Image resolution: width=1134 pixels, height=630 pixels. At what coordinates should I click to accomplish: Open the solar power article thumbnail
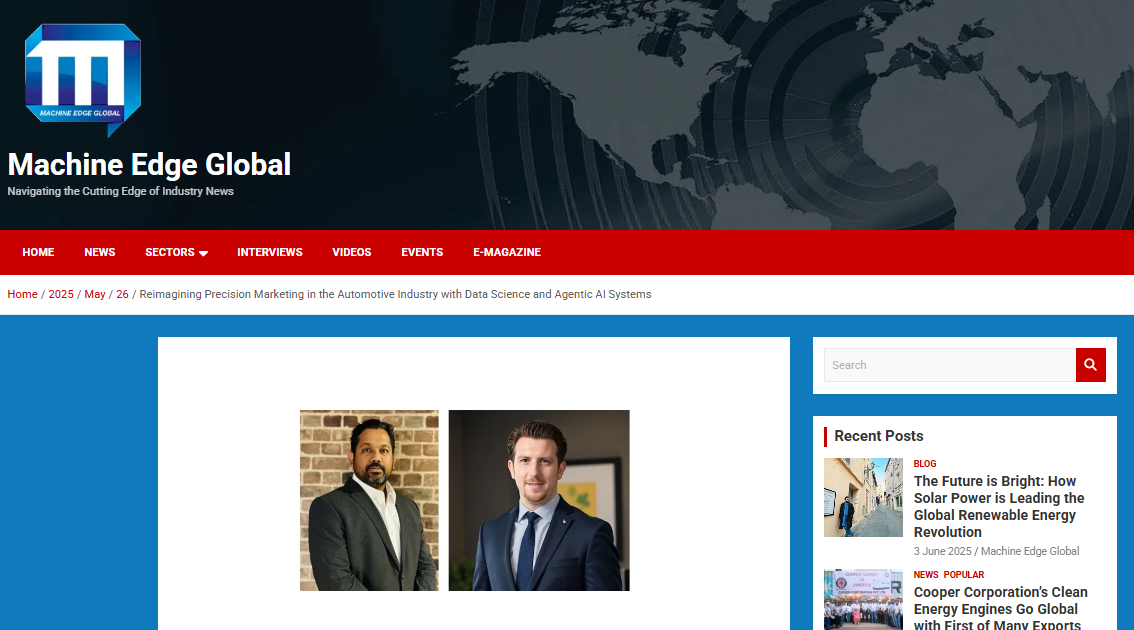(864, 498)
